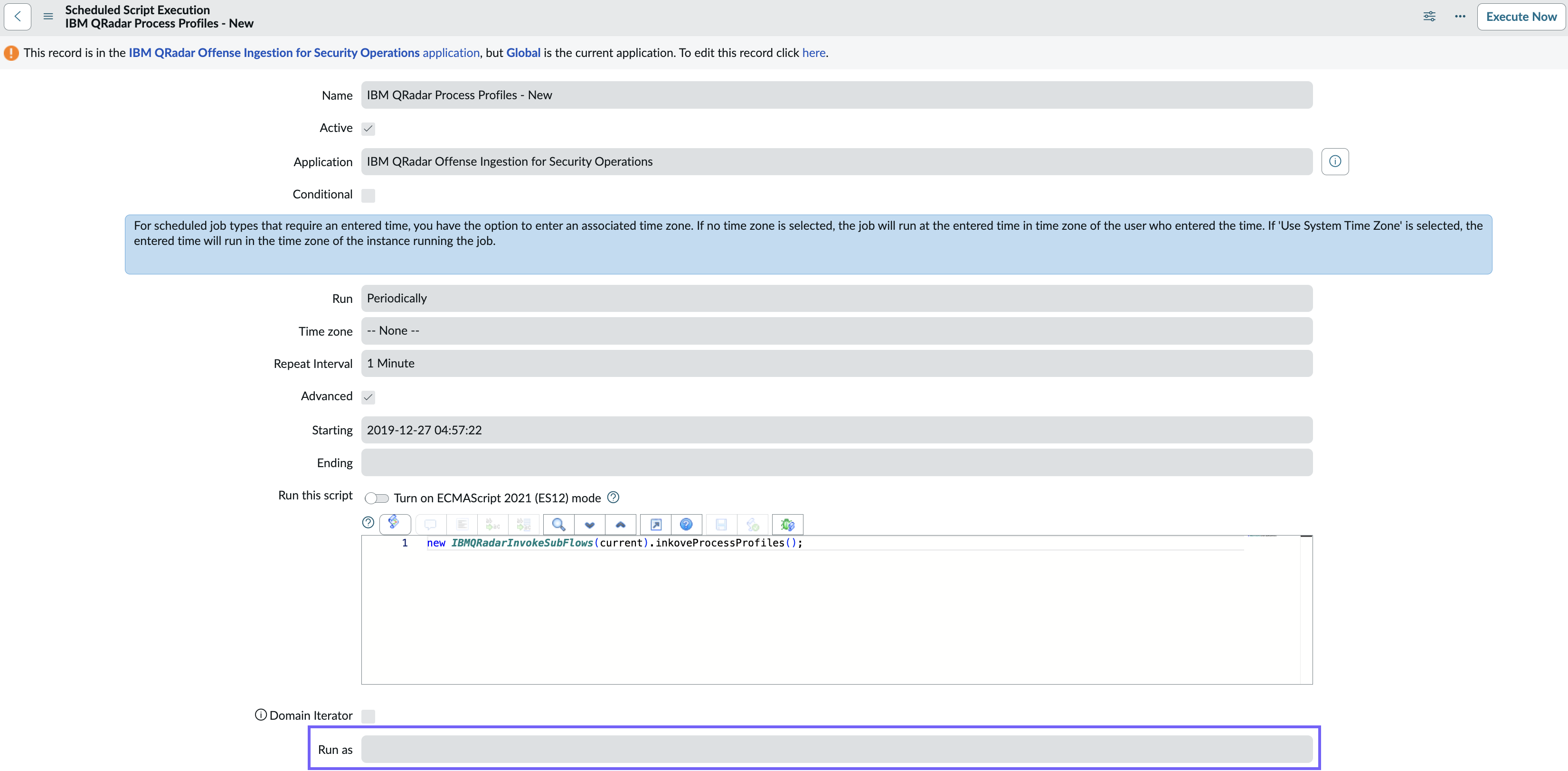Click Repeat Interval field showing 1 Minute

pos(836,363)
